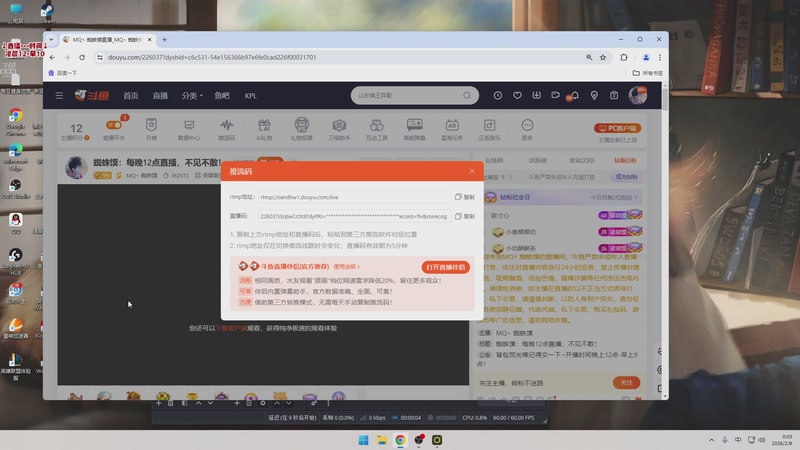Viewport: 800px width, 450px height.
Task: Open 所有书签 folder
Action: click(x=647, y=73)
